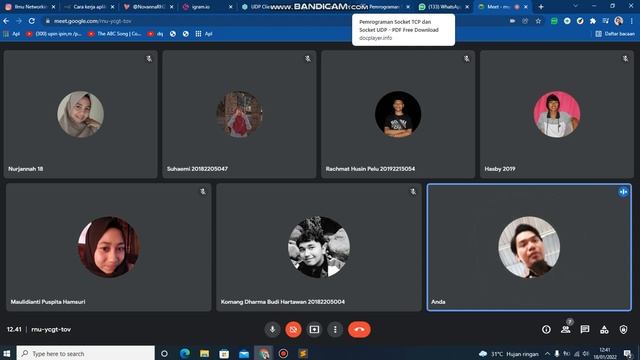Click the muted mic icon on Hasby 2019 tile
Viewport: 640px width, 360px height.
click(625, 59)
